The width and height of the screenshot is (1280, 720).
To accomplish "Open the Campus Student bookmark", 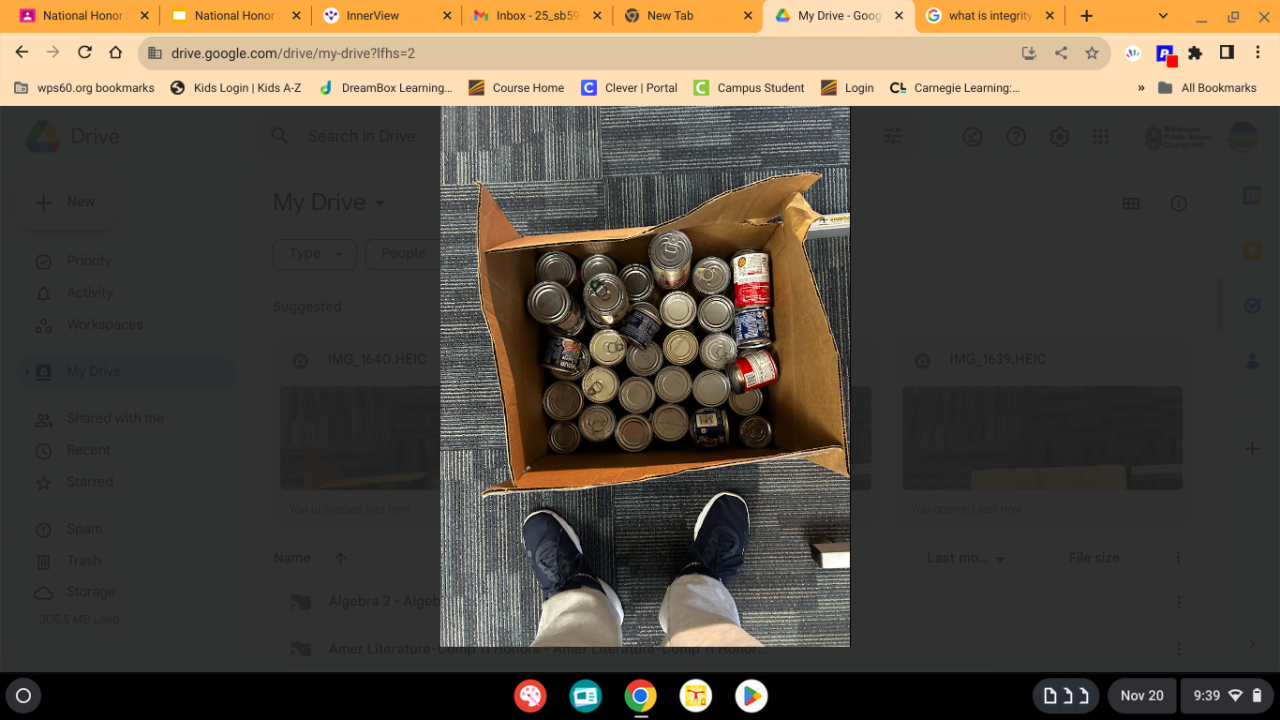I will coord(749,88).
